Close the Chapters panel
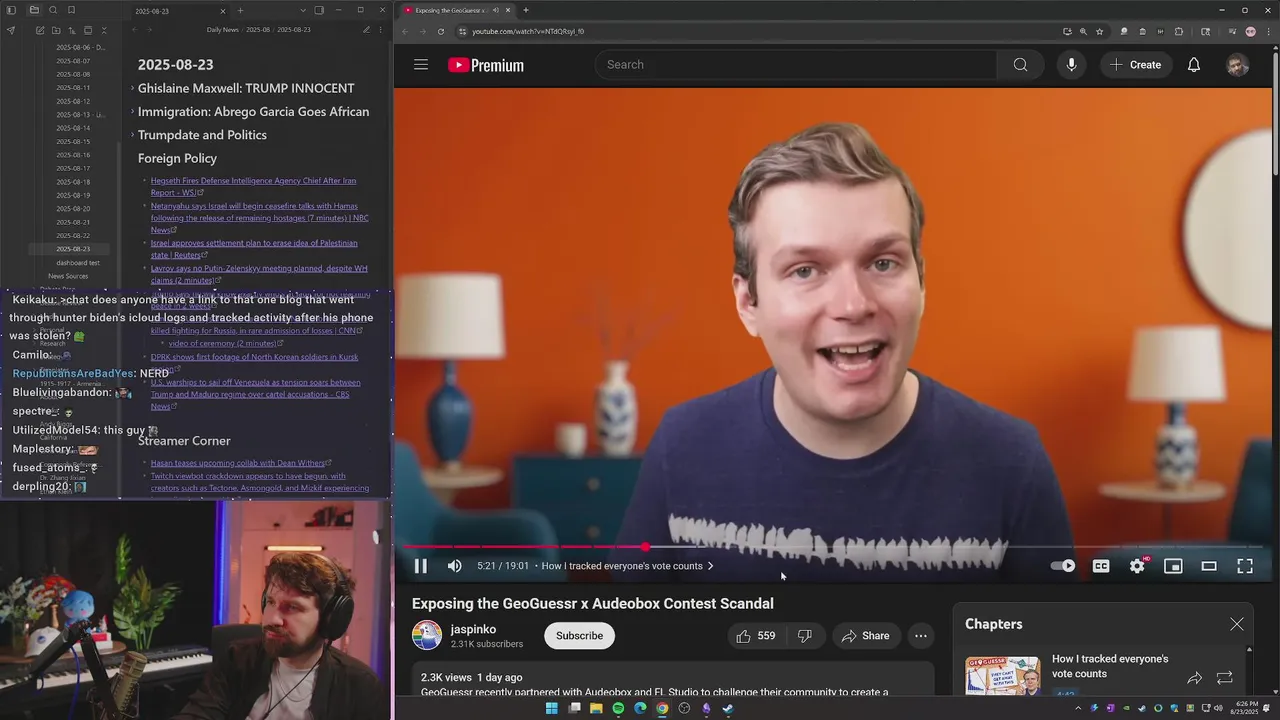 tap(1237, 624)
